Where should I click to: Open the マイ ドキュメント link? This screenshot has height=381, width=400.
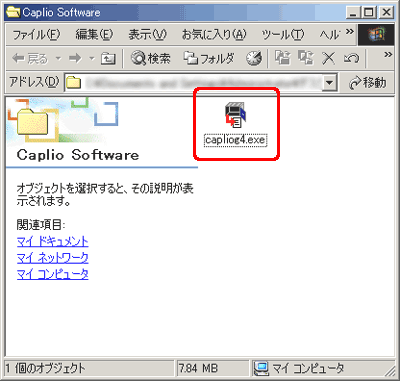[52, 241]
